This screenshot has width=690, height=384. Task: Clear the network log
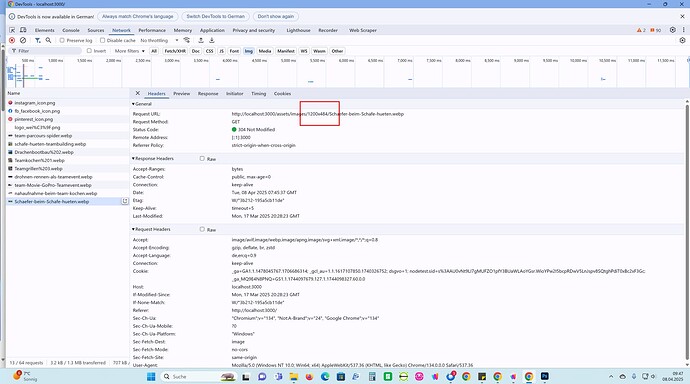click(x=23, y=40)
